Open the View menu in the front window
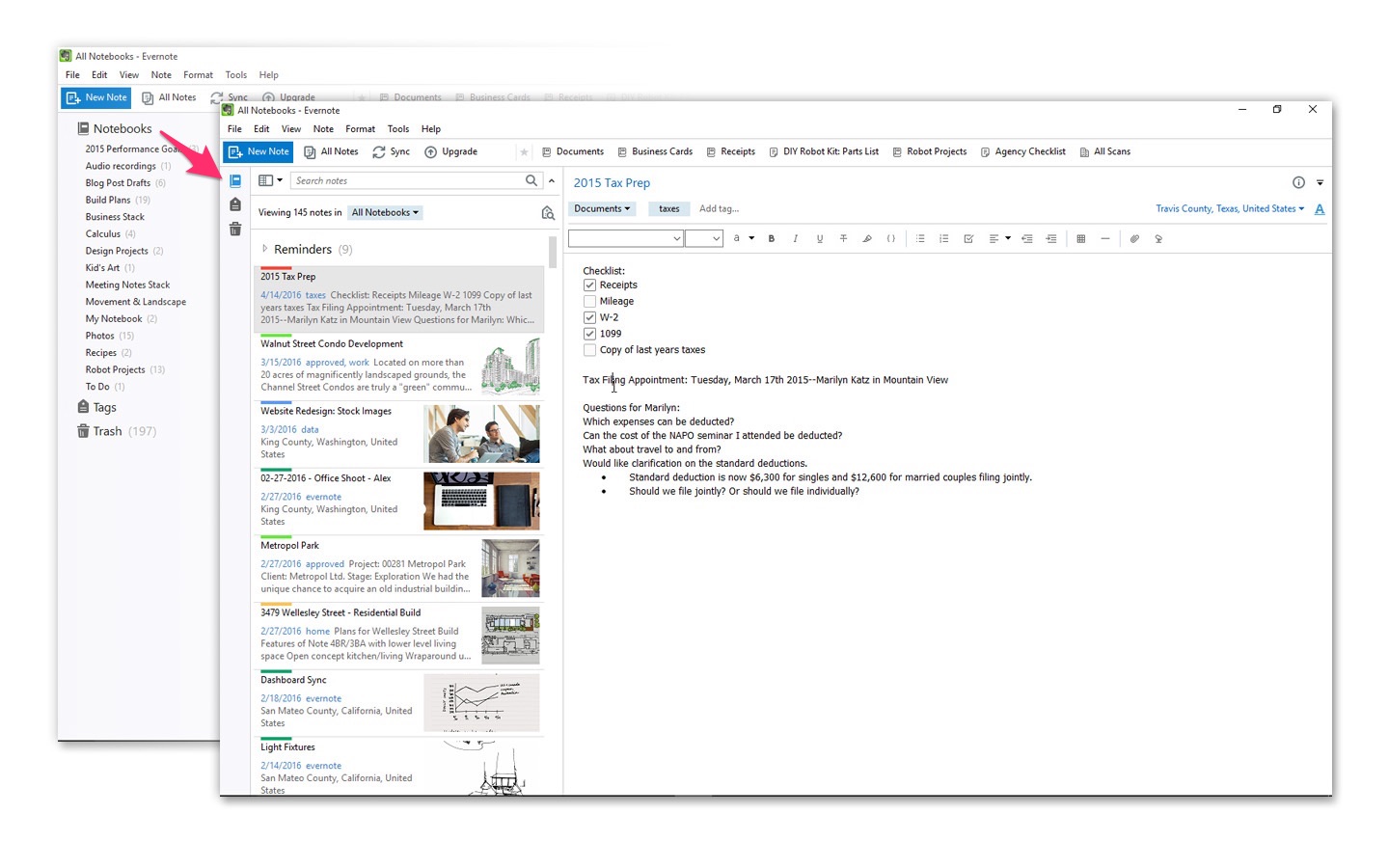This screenshot has width=1389, height=868. [x=291, y=129]
